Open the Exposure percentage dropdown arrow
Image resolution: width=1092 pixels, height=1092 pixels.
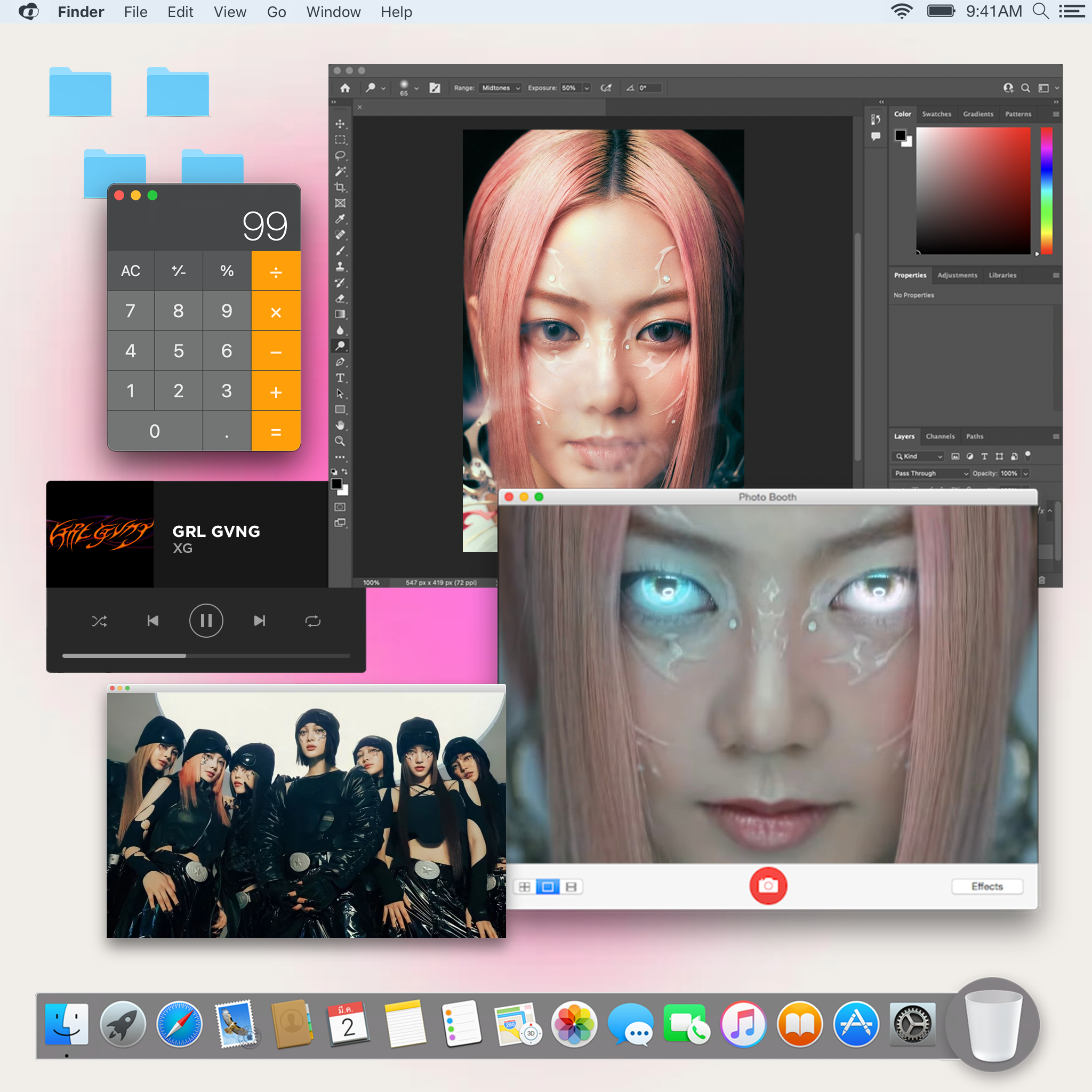587,88
